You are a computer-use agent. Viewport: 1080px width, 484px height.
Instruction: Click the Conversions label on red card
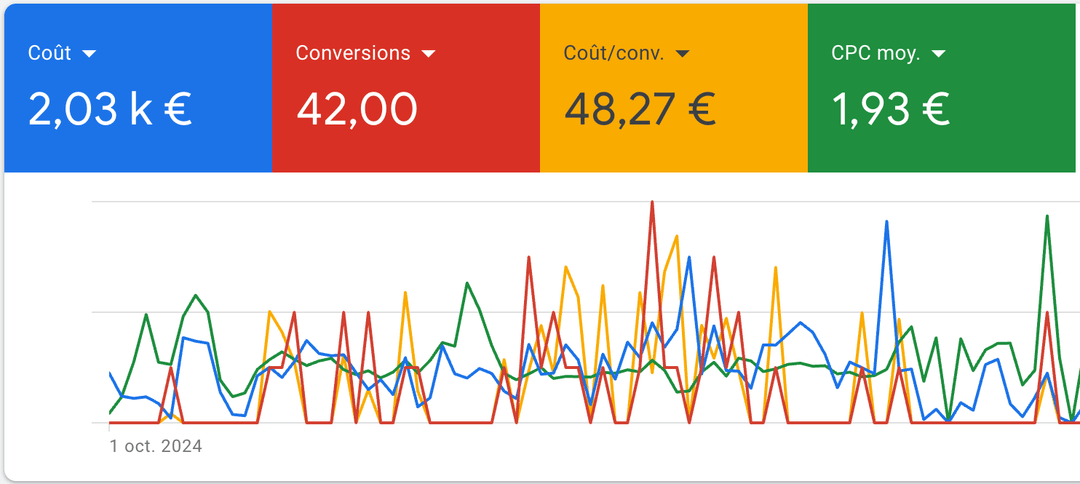(x=352, y=53)
